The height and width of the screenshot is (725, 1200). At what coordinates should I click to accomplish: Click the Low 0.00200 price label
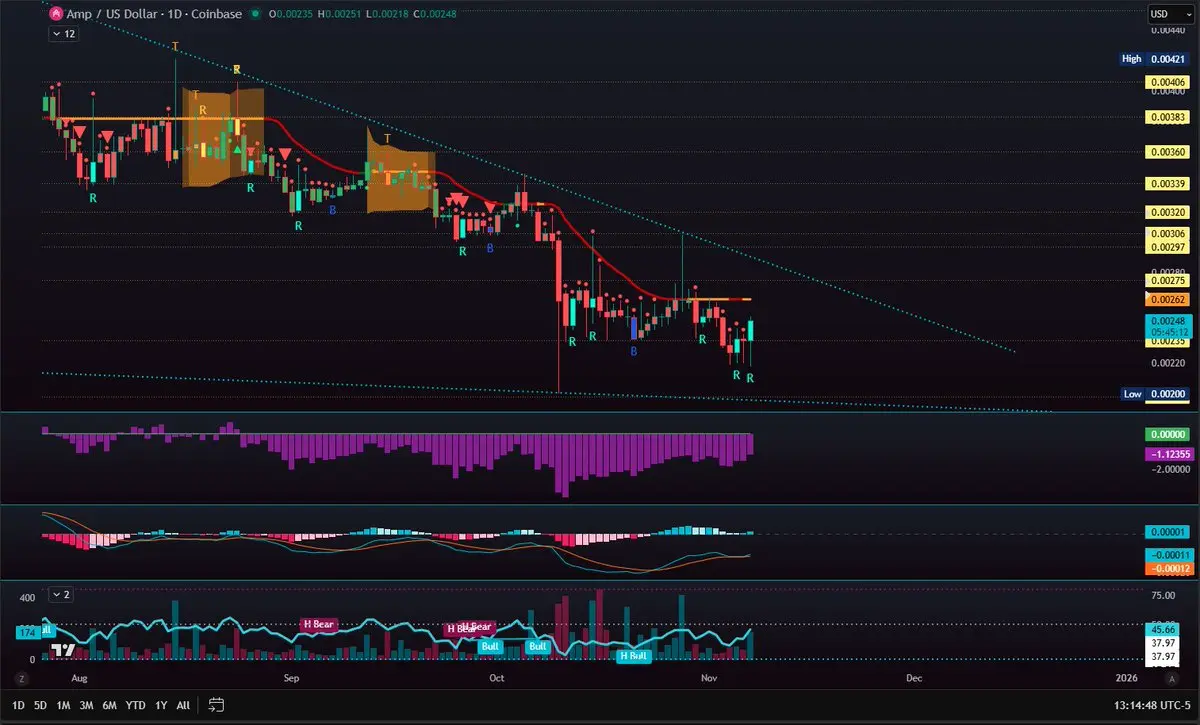tap(1153, 394)
